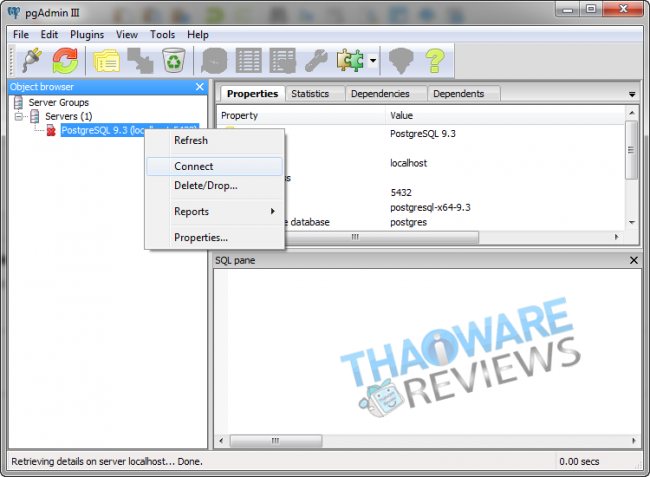Collapse the Servers (1) tree node

point(19,116)
